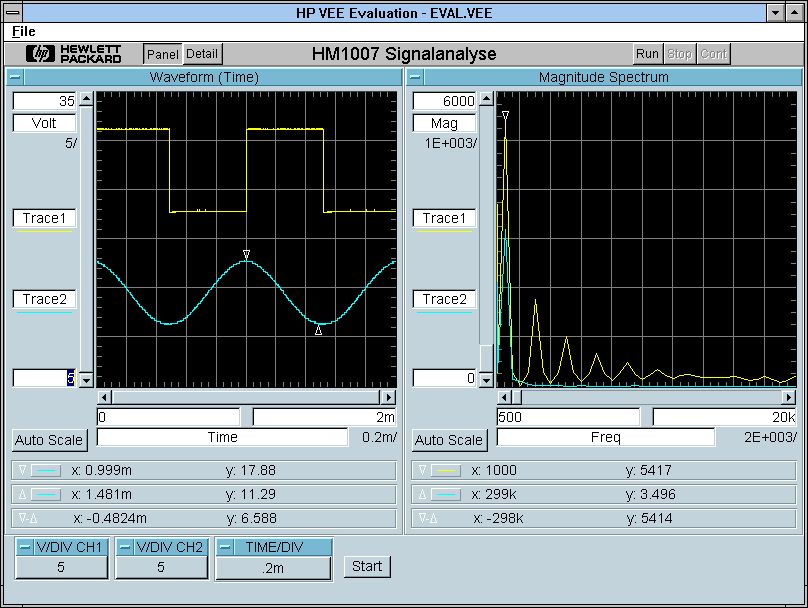The image size is (808, 608).
Task: Click the TIME/DIV minus icon
Action: [226, 546]
